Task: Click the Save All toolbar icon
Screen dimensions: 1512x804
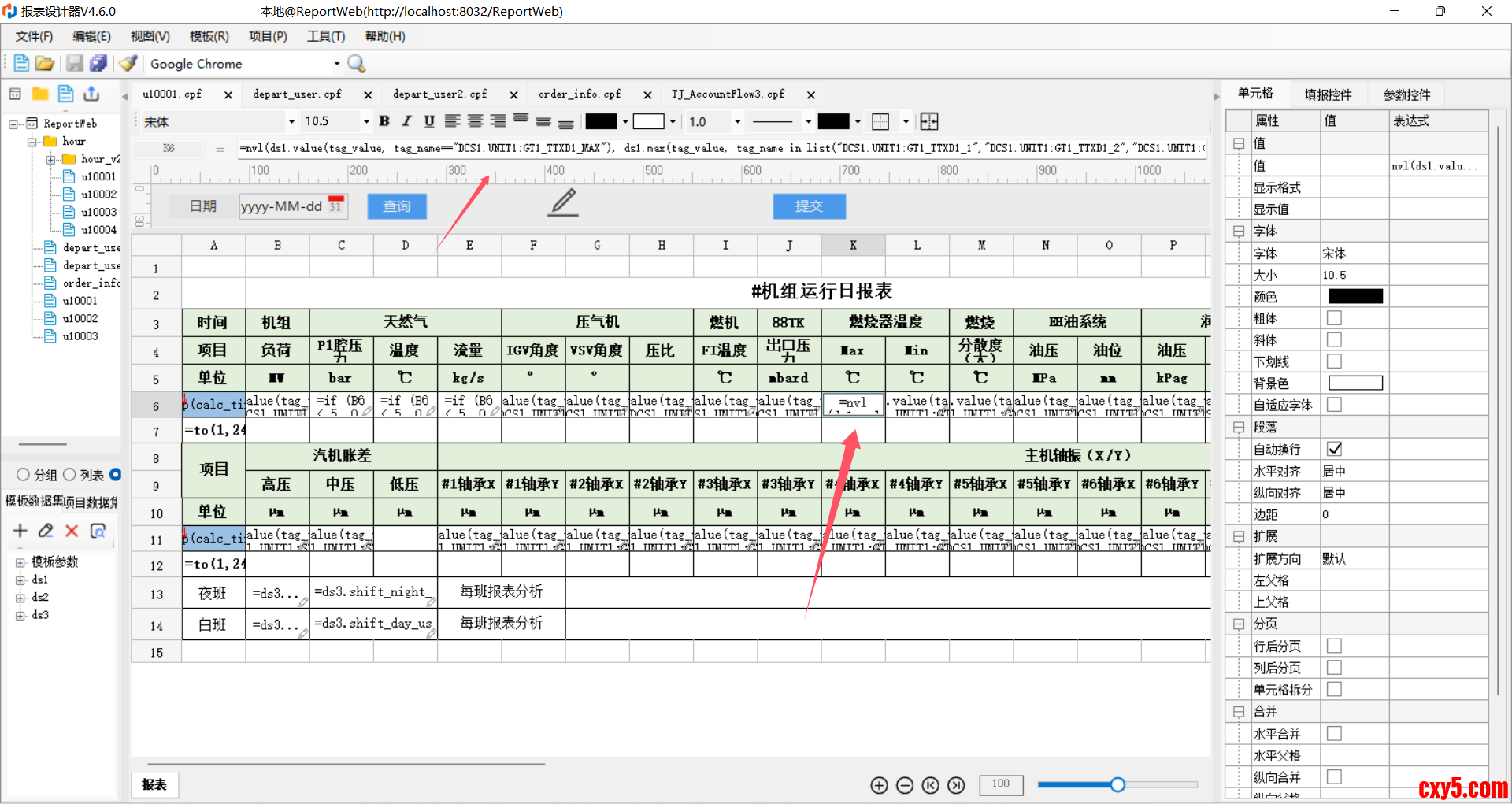Action: tap(98, 64)
